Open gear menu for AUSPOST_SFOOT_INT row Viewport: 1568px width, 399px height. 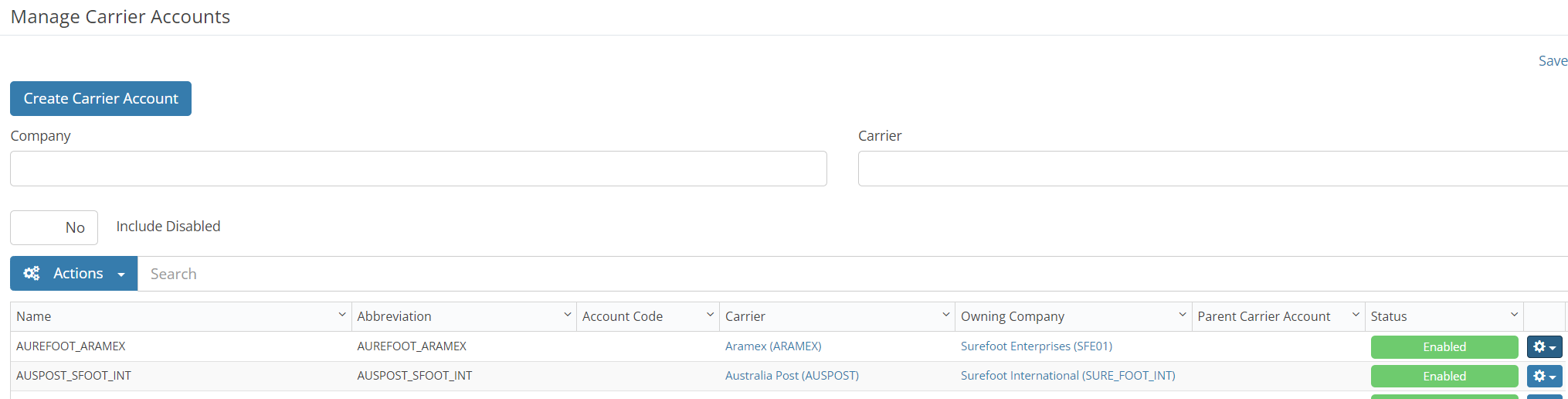click(x=1544, y=376)
